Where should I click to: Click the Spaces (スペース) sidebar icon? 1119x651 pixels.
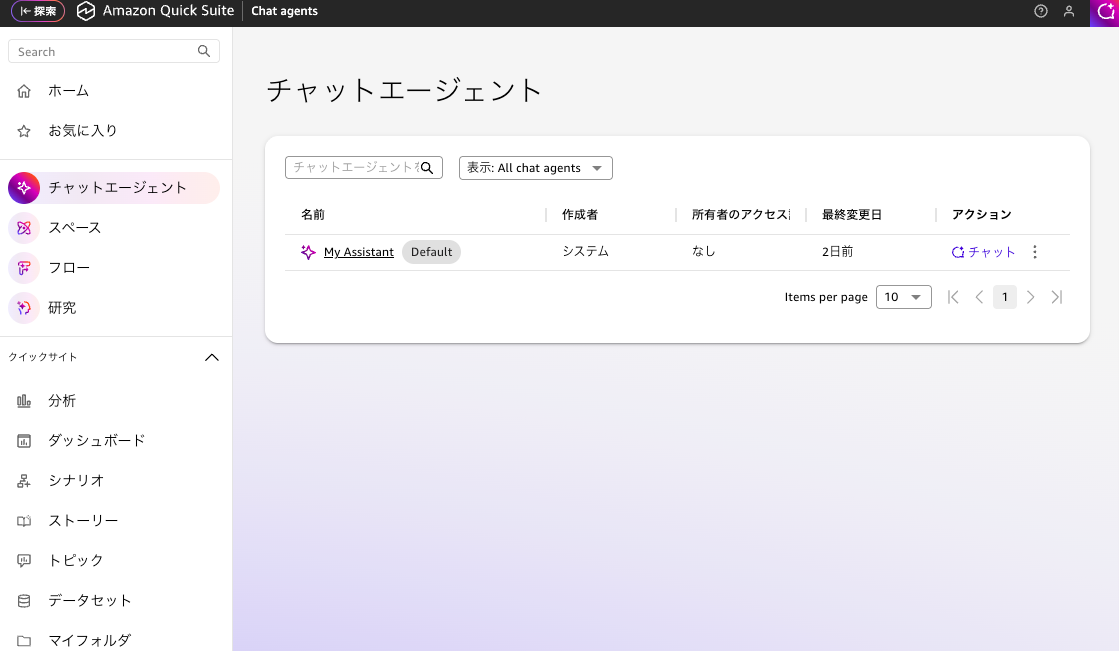[x=24, y=228]
